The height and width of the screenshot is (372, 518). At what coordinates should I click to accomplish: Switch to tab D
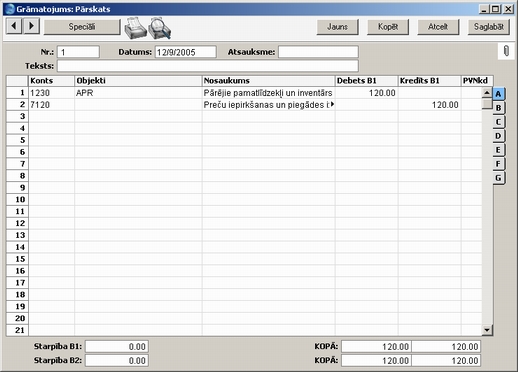coord(499,136)
